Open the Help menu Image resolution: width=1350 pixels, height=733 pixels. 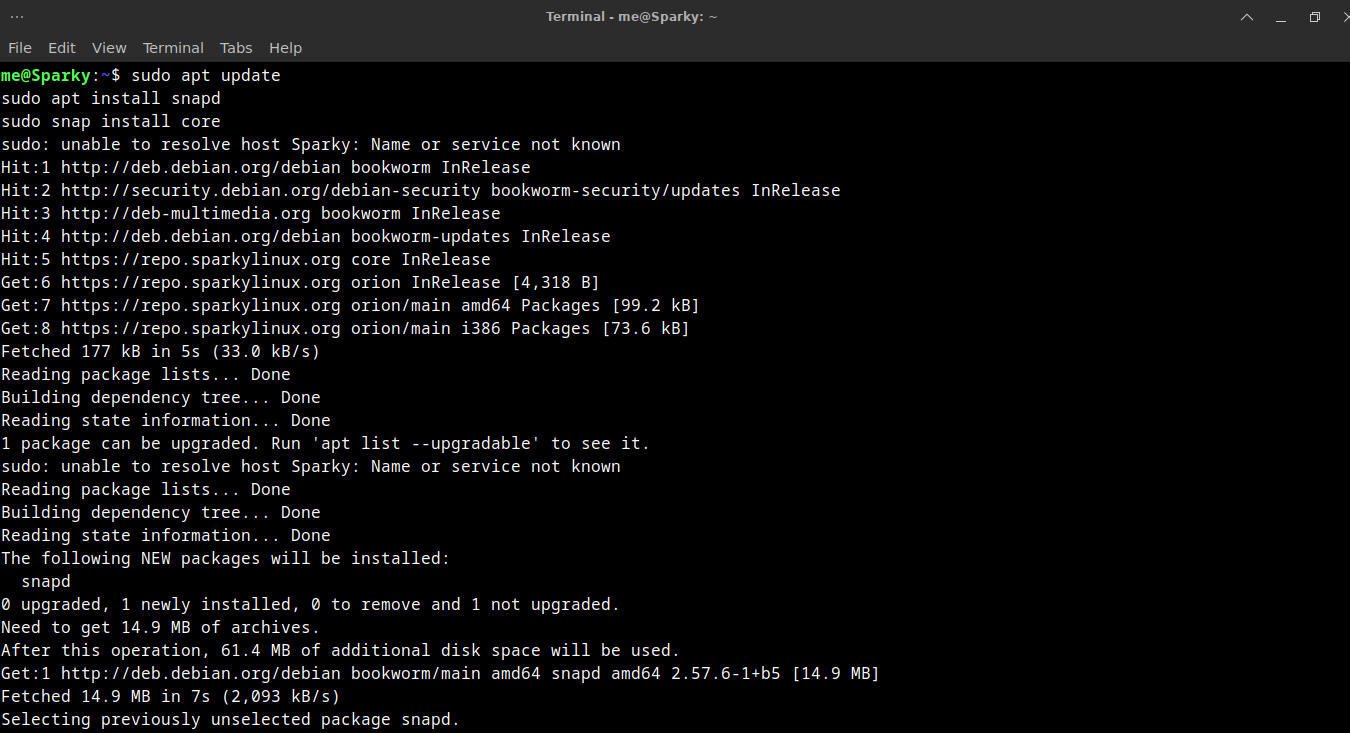(285, 47)
